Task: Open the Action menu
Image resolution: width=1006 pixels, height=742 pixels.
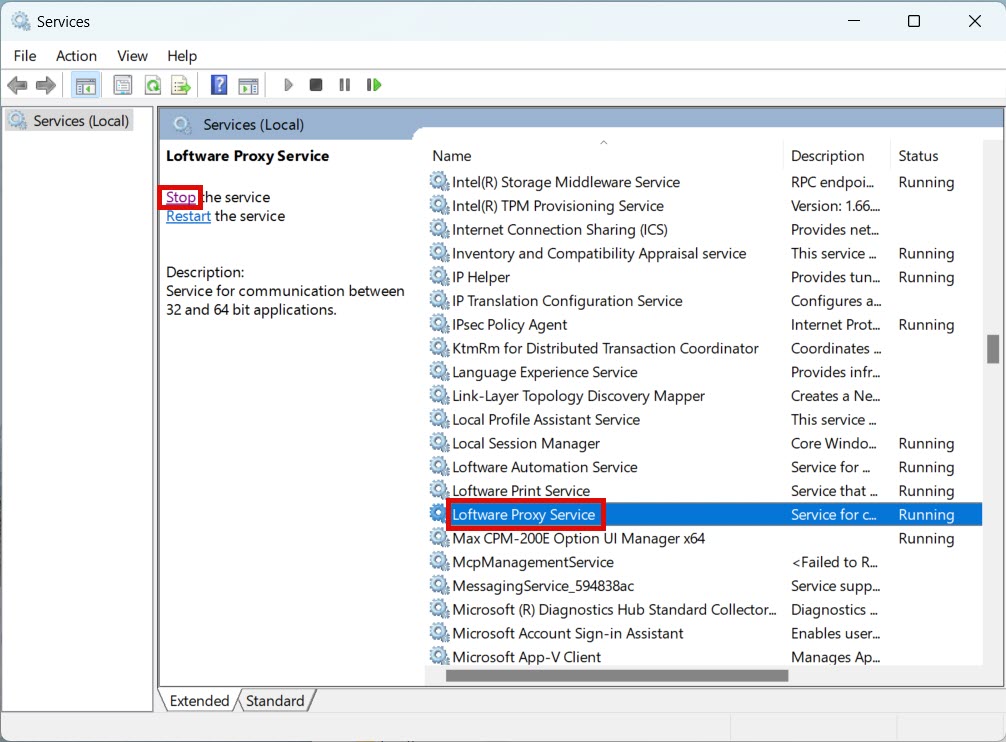Action: pos(76,56)
